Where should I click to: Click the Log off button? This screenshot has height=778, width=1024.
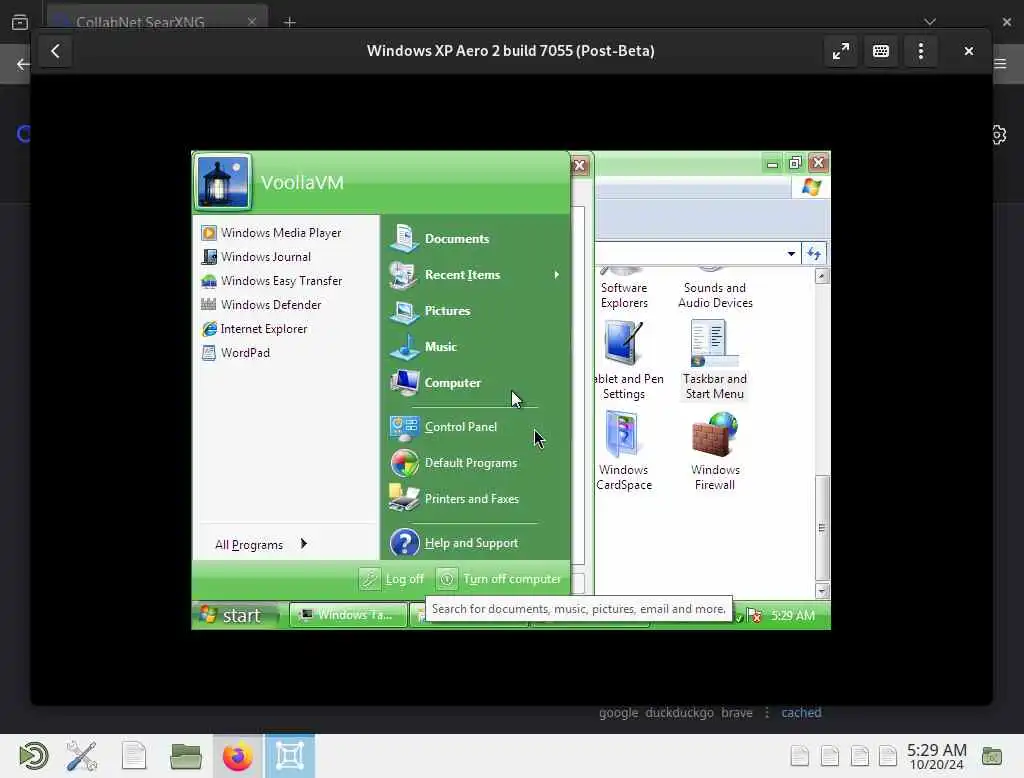[392, 579]
